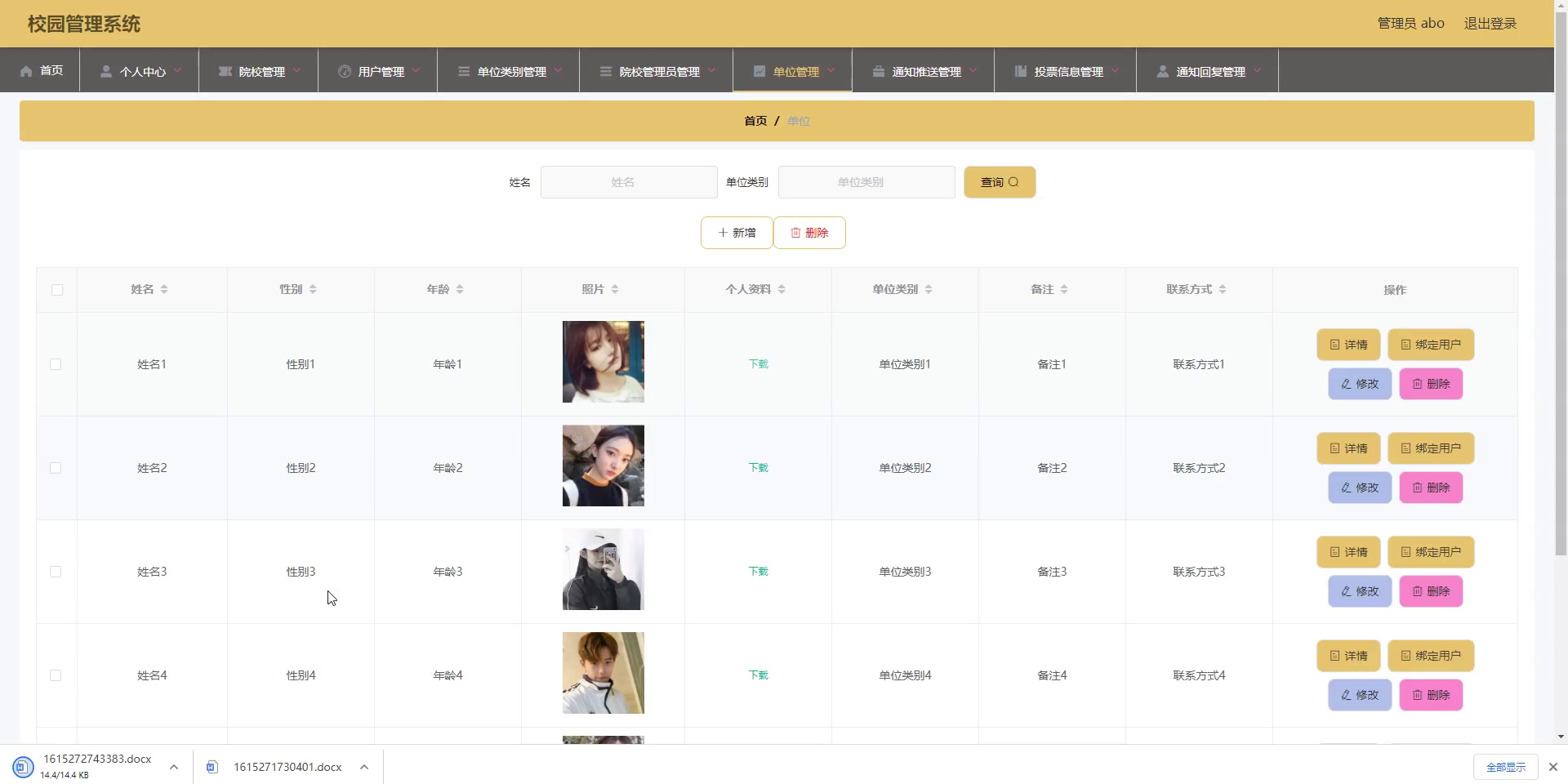The image size is (1568, 784).
Task: Click the briefcase icon beside 通知推送管理
Action: click(x=879, y=72)
